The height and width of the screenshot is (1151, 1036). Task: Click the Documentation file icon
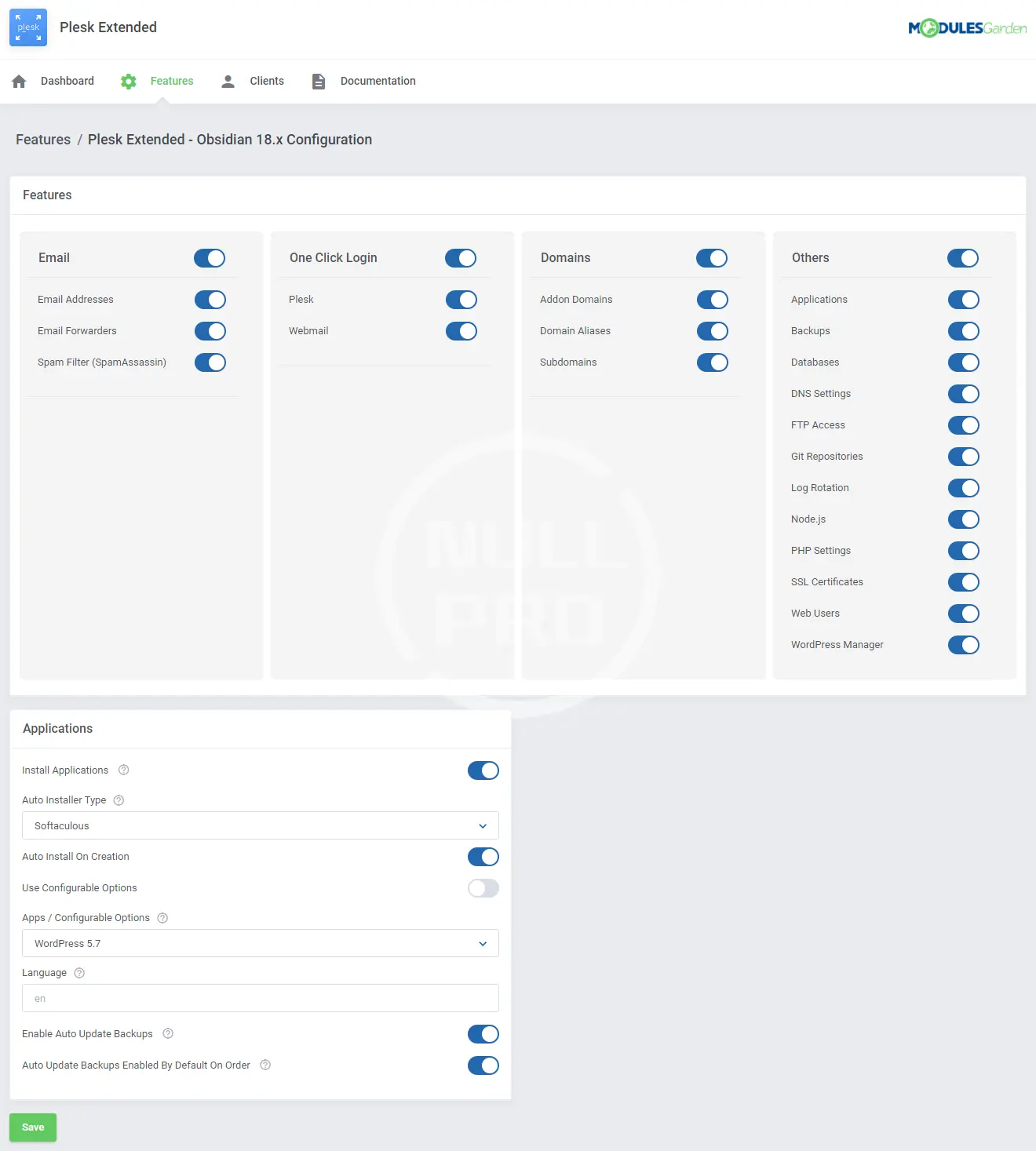[319, 82]
